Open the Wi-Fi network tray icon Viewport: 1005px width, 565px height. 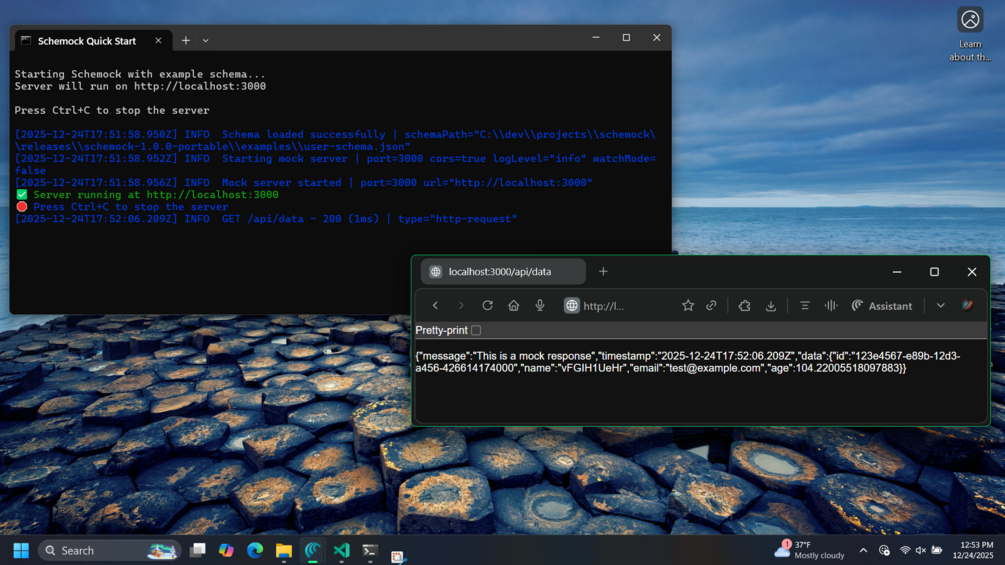coord(905,550)
